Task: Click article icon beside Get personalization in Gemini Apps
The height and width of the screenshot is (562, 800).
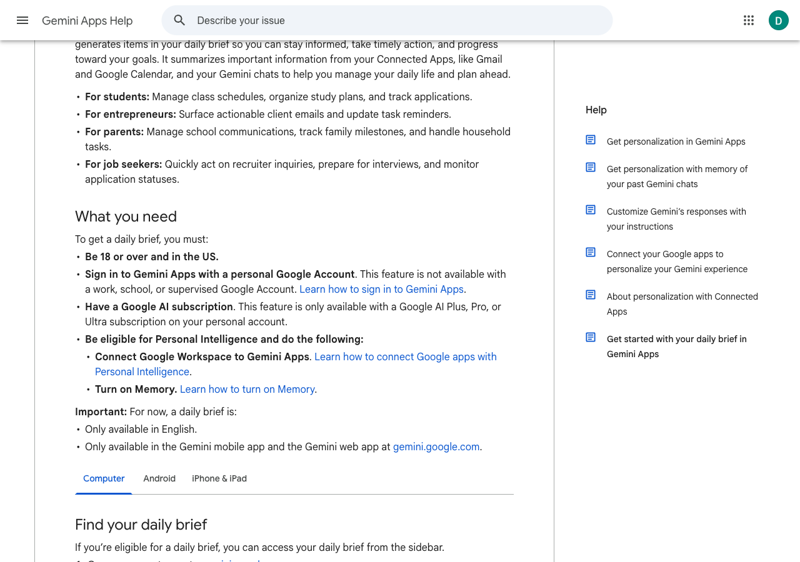Action: point(590,140)
